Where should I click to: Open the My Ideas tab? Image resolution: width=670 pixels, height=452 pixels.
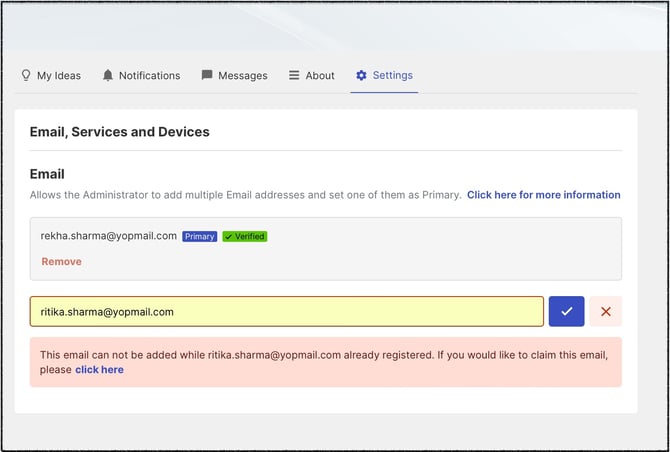click(50, 76)
